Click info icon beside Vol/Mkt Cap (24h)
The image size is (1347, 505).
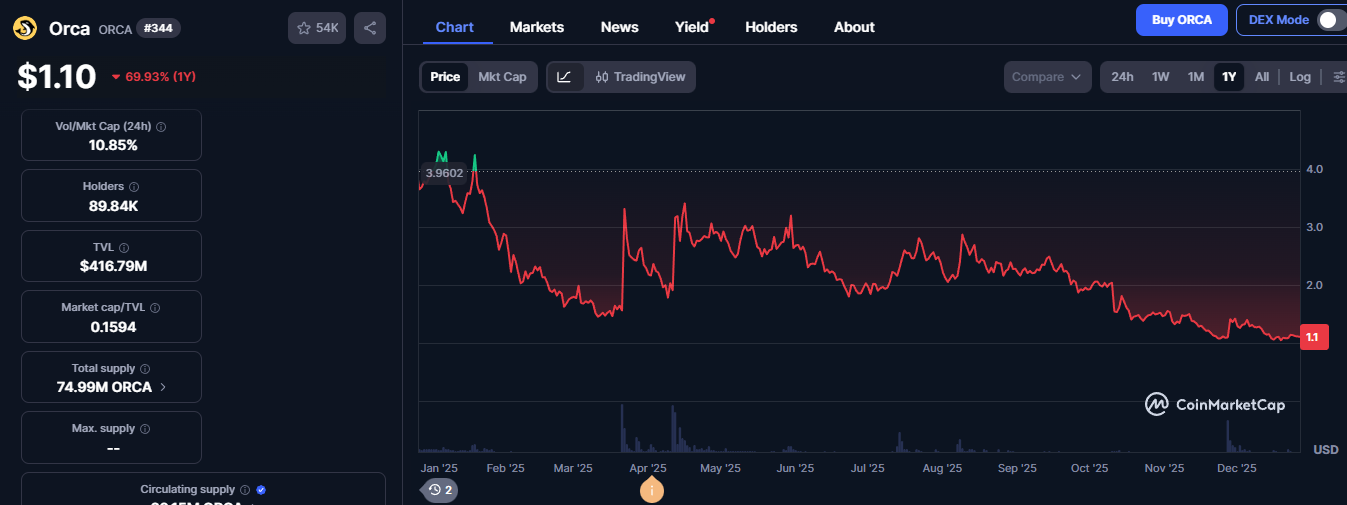pos(161,127)
